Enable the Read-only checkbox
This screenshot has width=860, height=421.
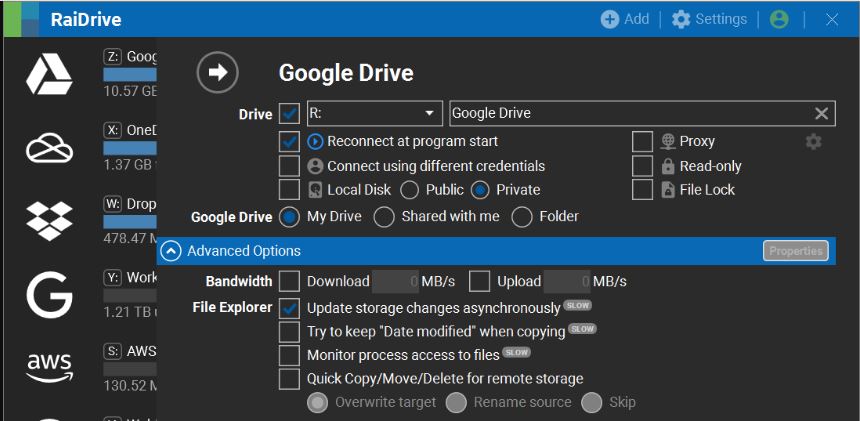pyautogui.click(x=642, y=166)
